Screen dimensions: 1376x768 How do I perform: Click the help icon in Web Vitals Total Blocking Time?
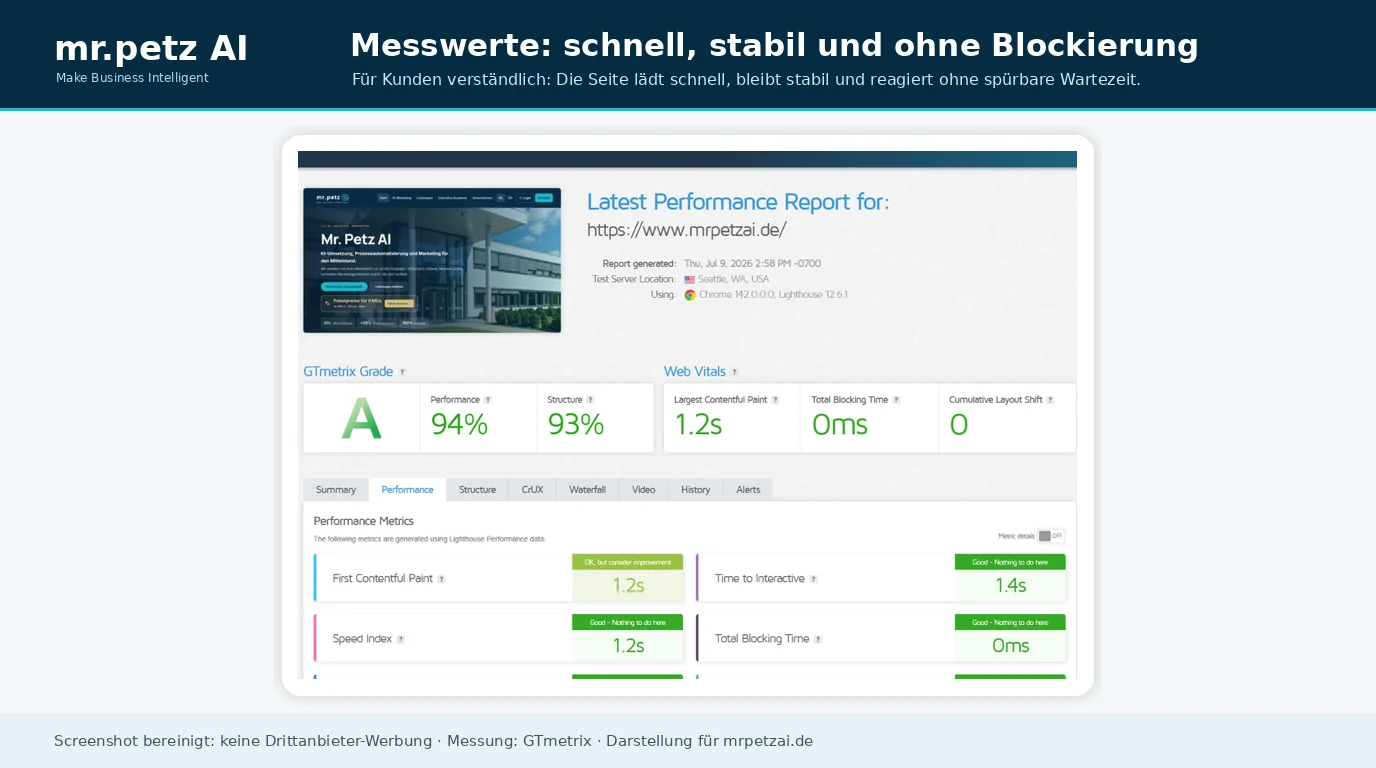click(x=896, y=400)
